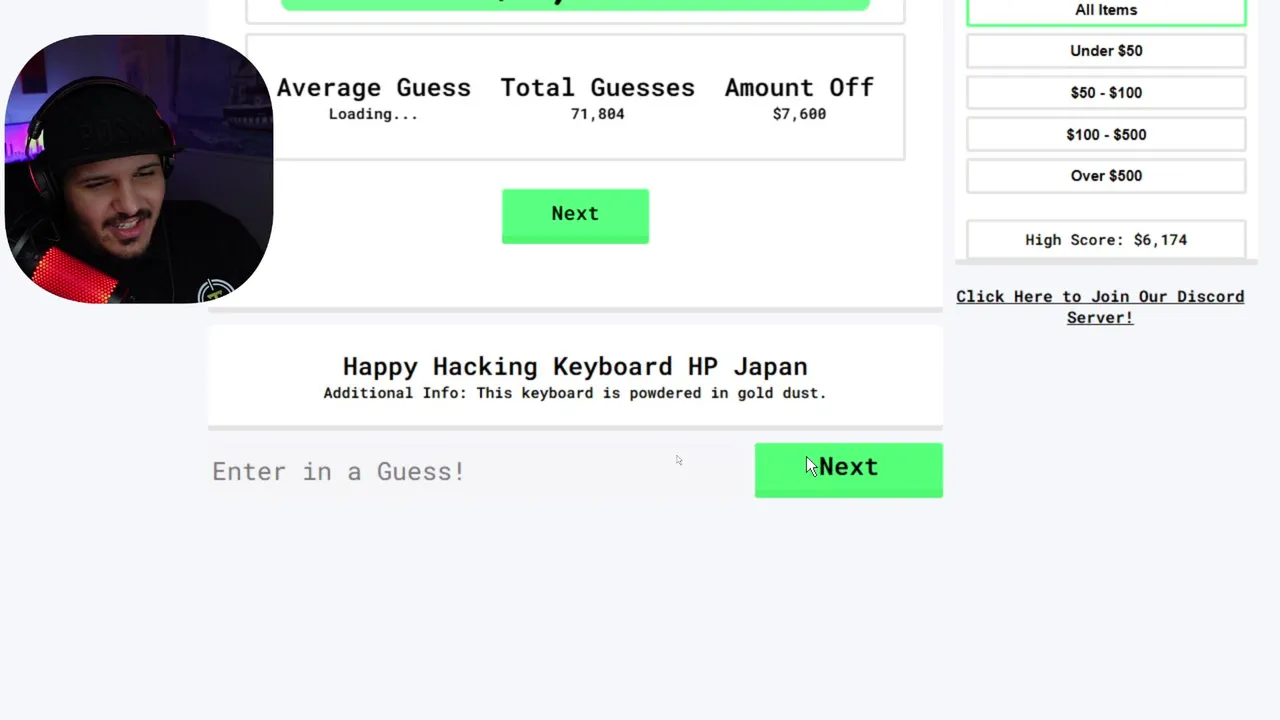Click the streamer webcam overlay
1280x720 pixels.
139,169
